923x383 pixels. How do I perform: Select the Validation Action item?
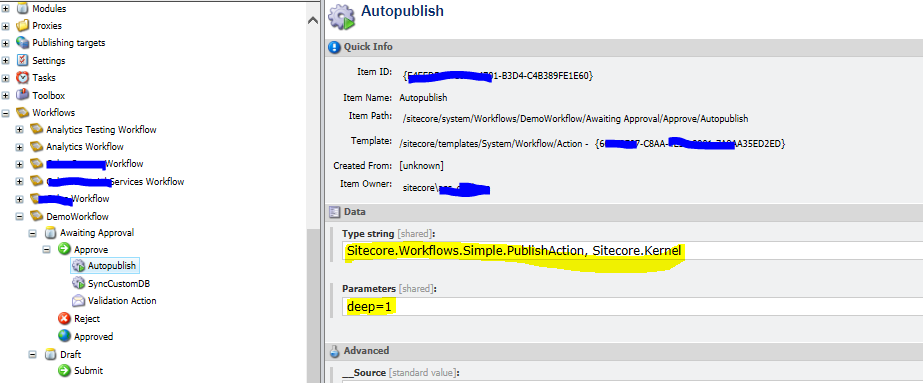point(122,301)
